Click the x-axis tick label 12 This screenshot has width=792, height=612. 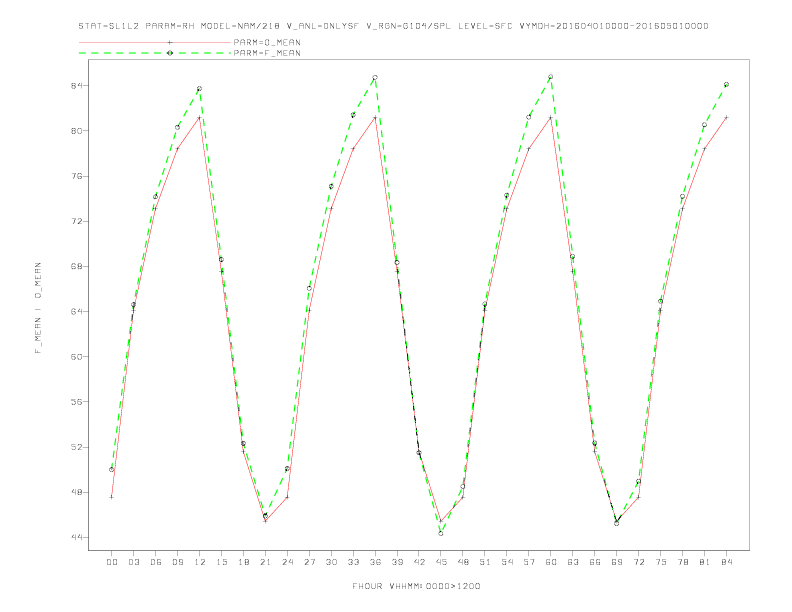click(x=200, y=562)
